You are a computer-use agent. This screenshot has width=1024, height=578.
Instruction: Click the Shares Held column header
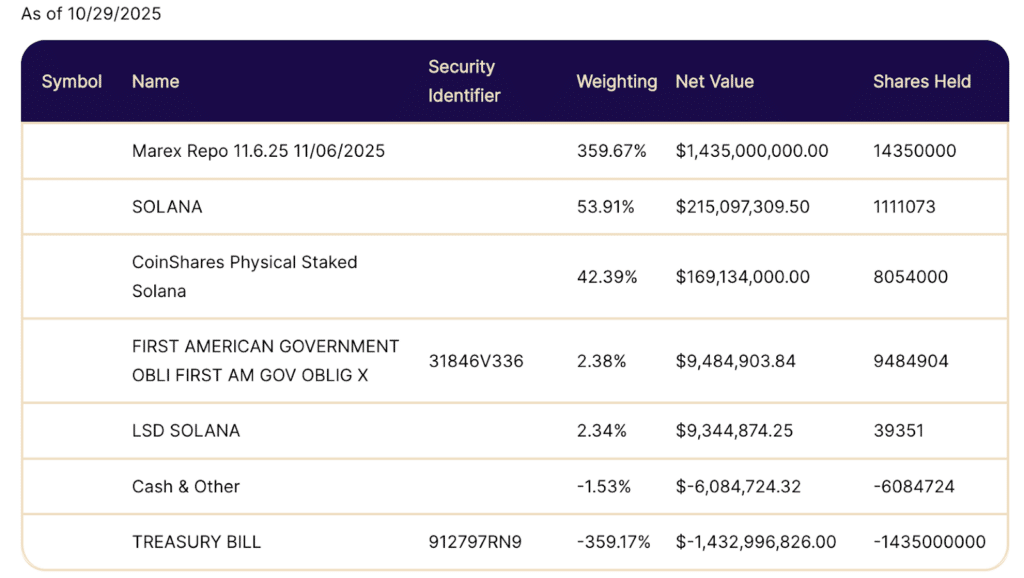coord(921,81)
